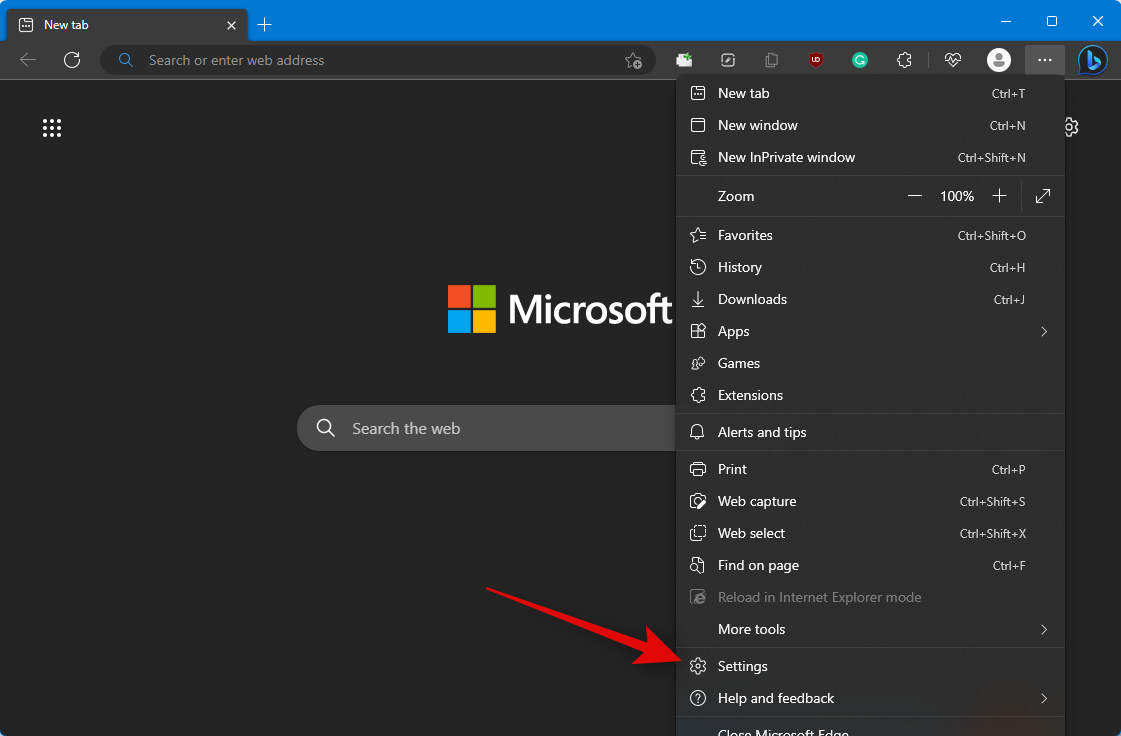This screenshot has height=736, width=1121.
Task: Refresh the page with reload icon
Action: click(x=72, y=60)
